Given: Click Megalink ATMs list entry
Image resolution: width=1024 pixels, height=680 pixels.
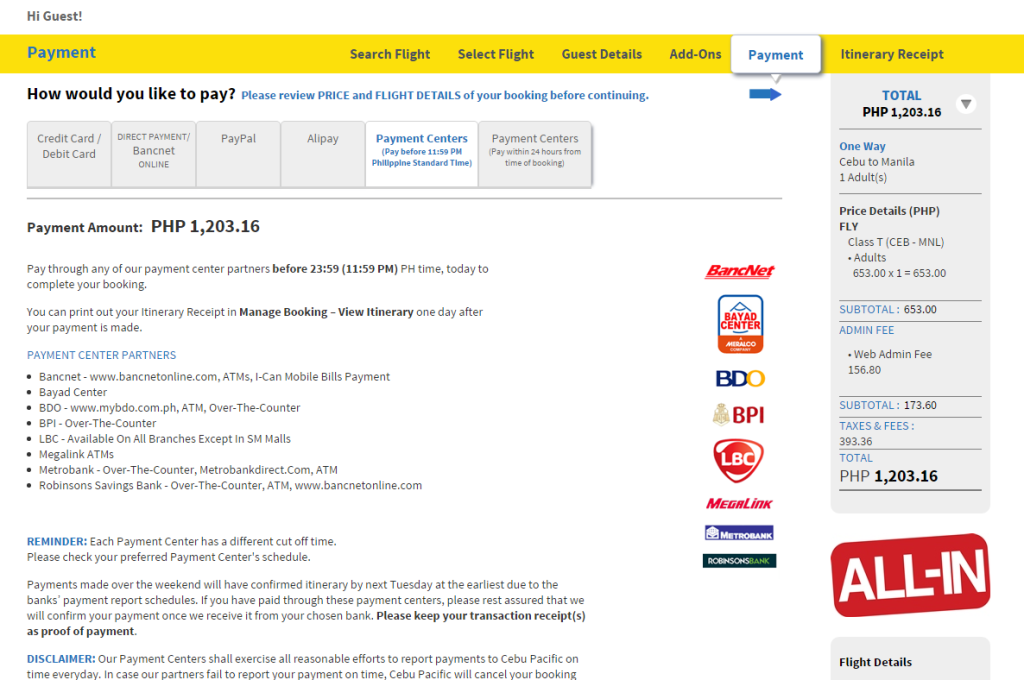Looking at the screenshot, I should point(76,455).
